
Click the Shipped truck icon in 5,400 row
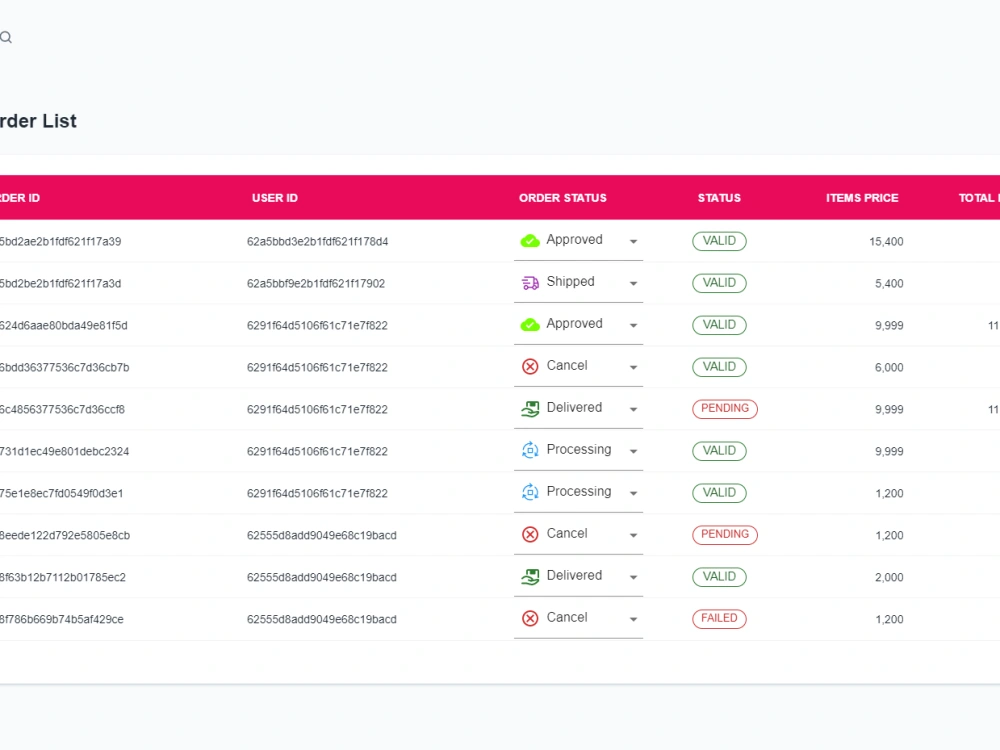pos(530,283)
